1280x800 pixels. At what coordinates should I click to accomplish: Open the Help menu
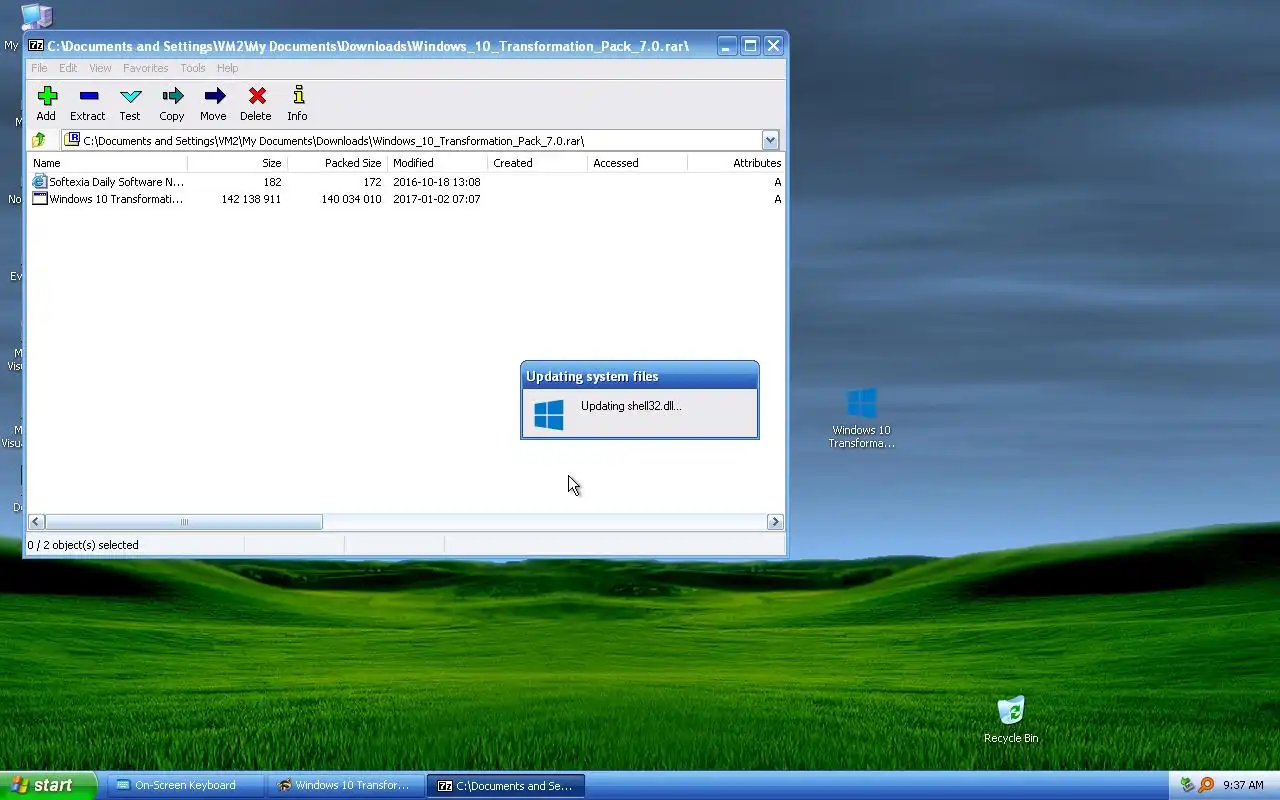coord(228,68)
